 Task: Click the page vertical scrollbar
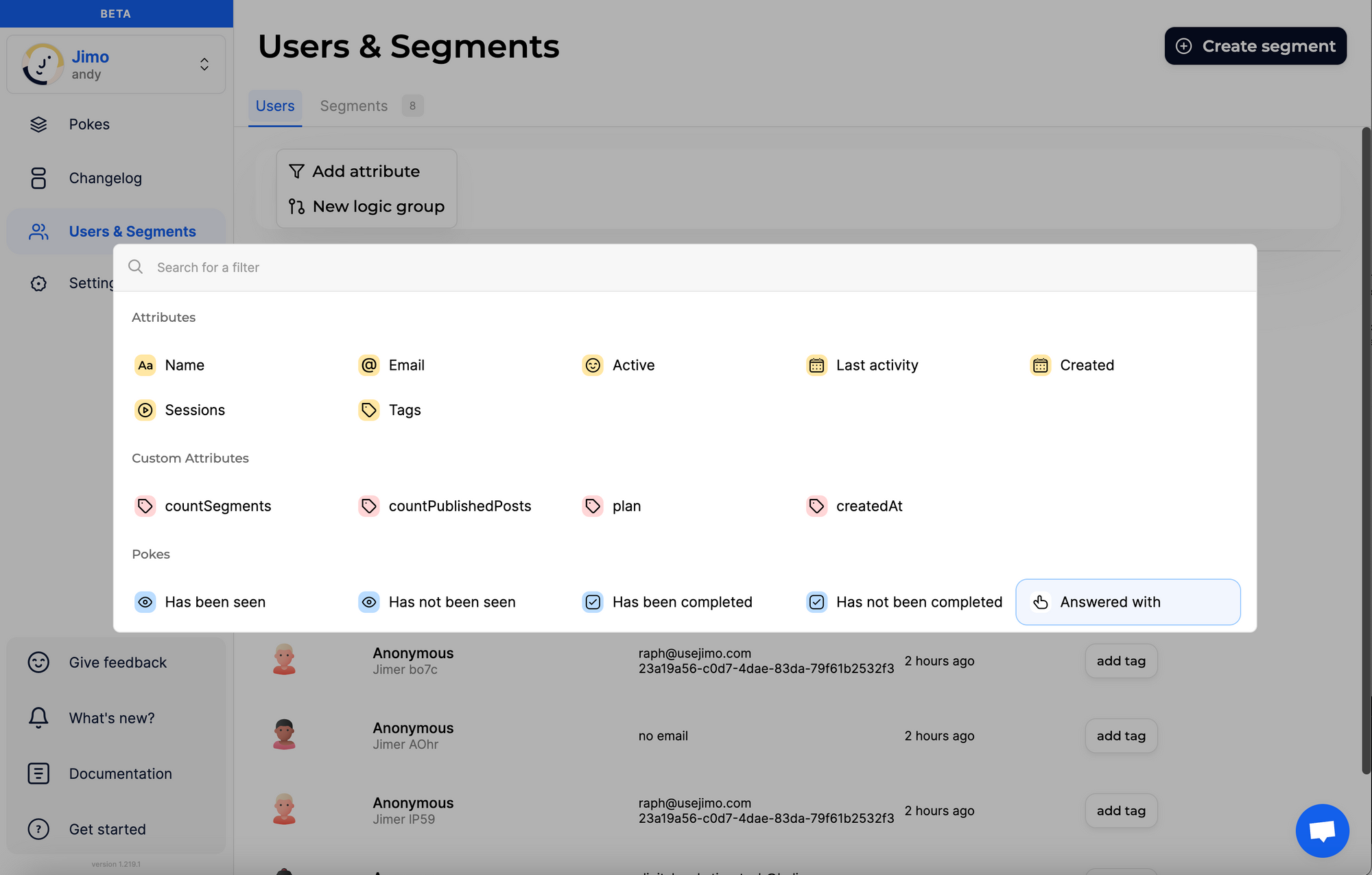1365,446
